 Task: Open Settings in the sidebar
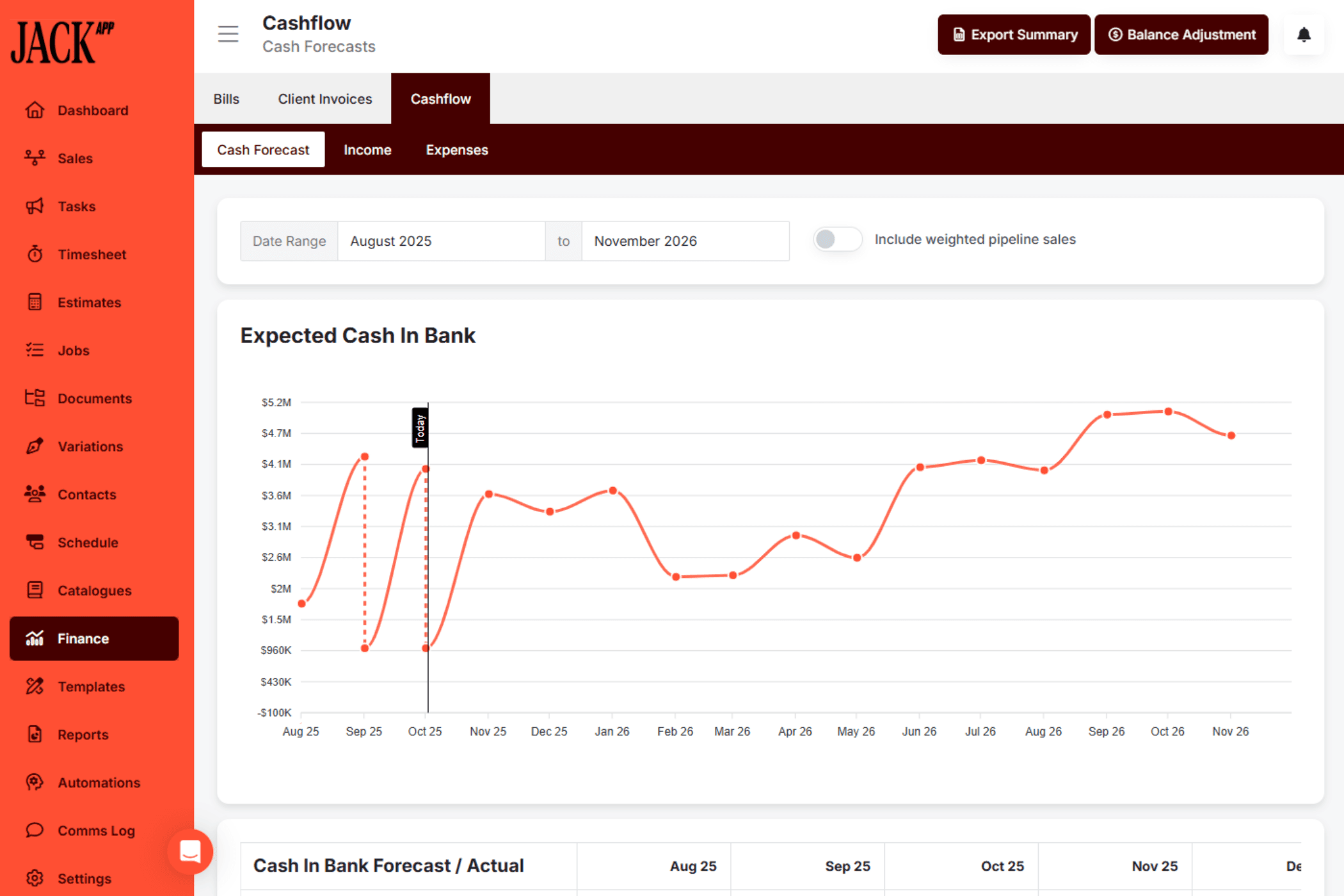pos(84,878)
